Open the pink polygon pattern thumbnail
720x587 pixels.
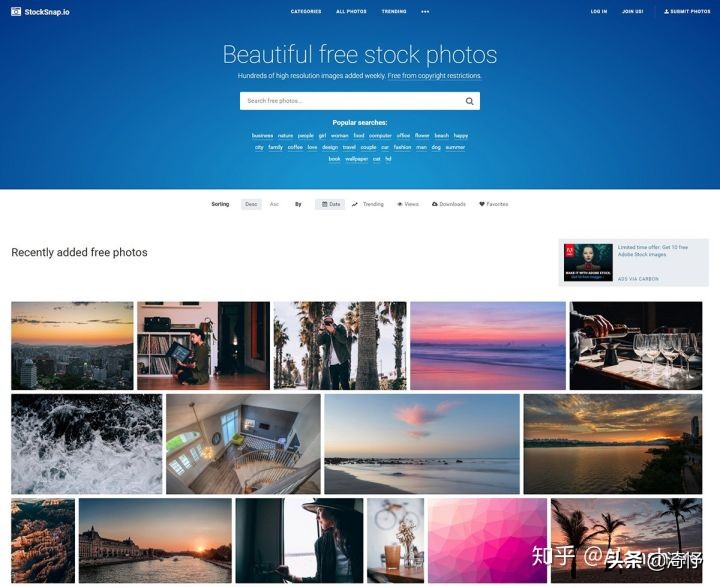(x=487, y=541)
